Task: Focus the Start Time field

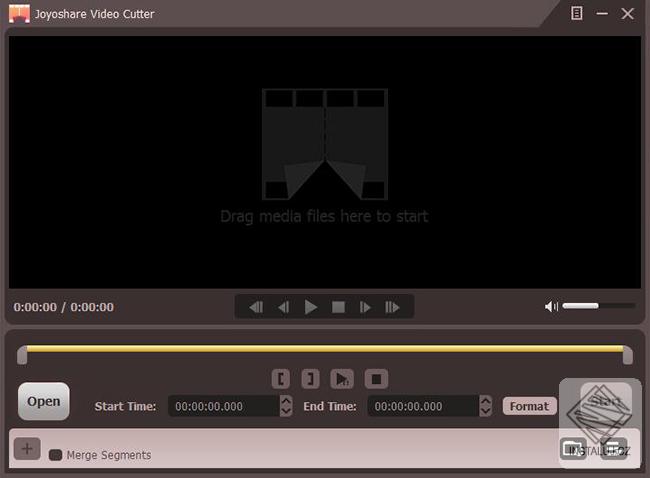Action: point(224,406)
